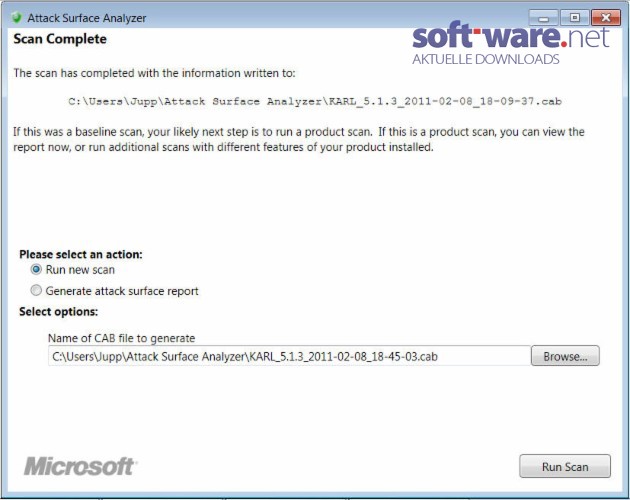
Task: Start scanning with the Run Scan button
Action: pos(565,466)
